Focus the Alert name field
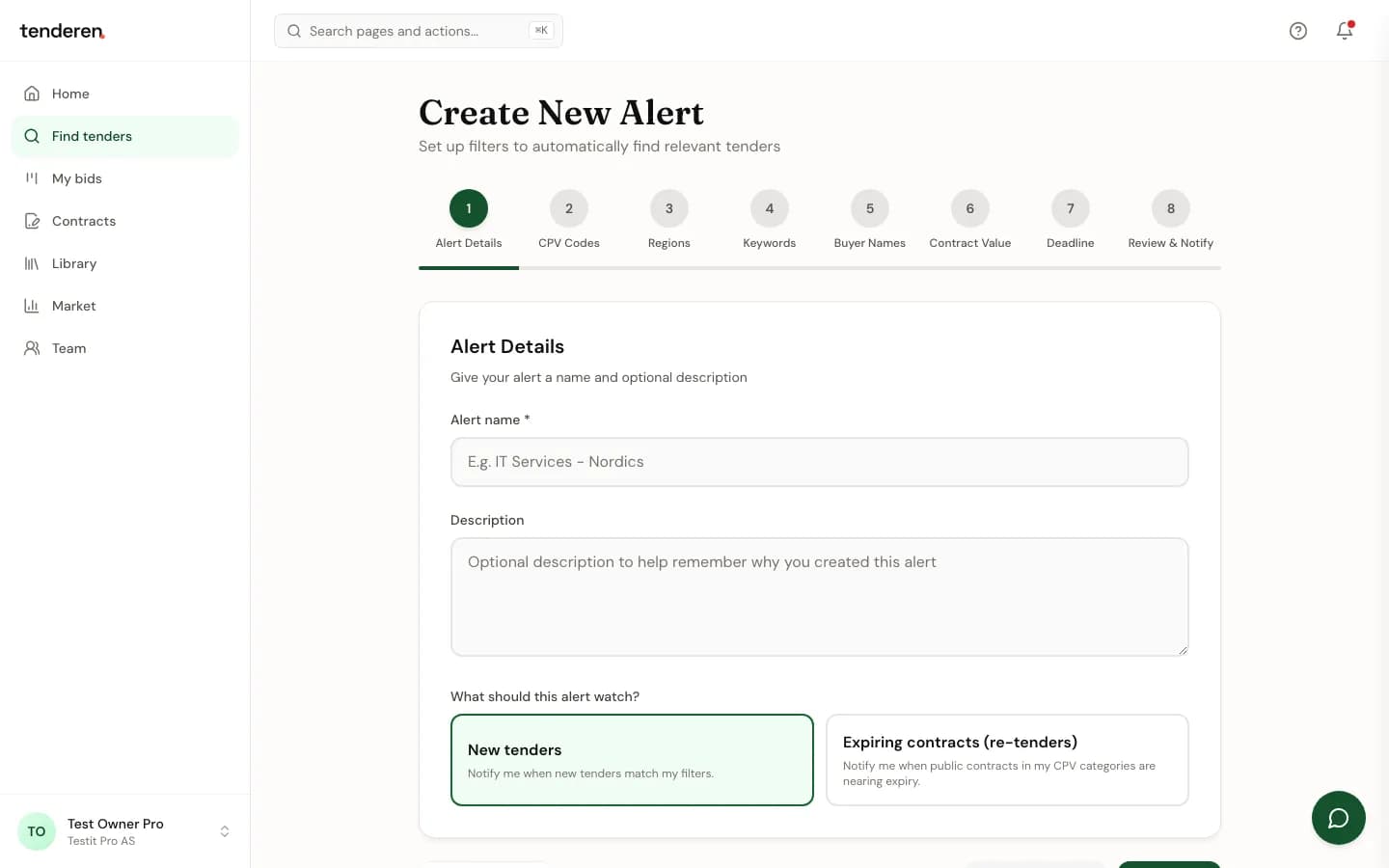This screenshot has height=868, width=1389. pyautogui.click(x=819, y=462)
